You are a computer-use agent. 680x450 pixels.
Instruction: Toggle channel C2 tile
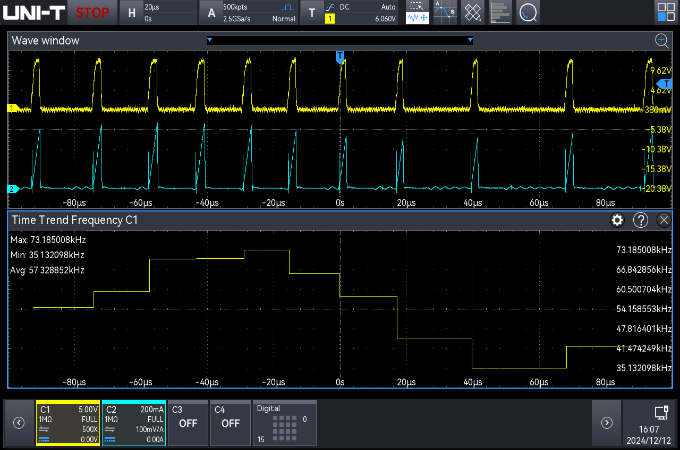(x=132, y=423)
